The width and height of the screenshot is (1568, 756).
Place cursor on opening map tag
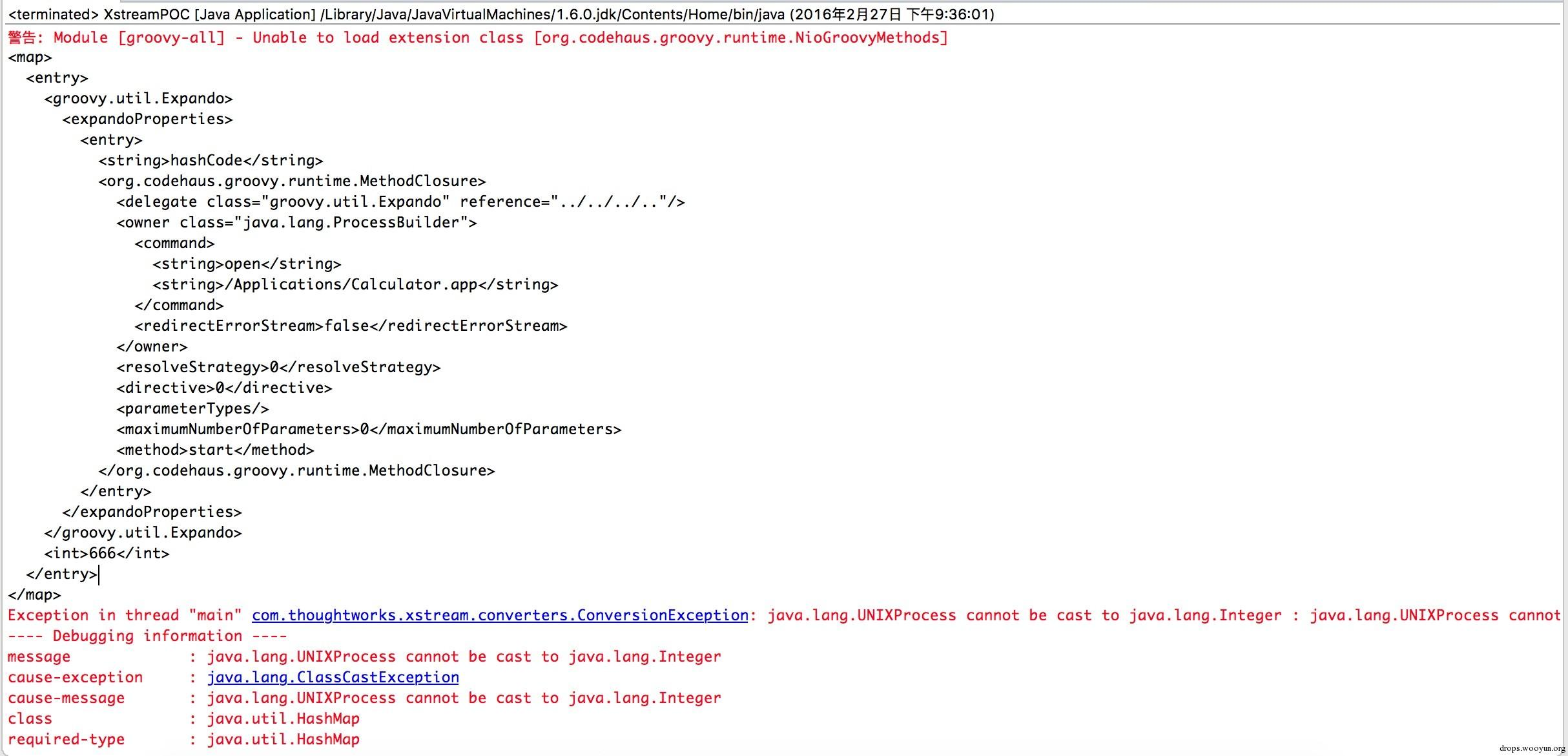tap(30, 58)
